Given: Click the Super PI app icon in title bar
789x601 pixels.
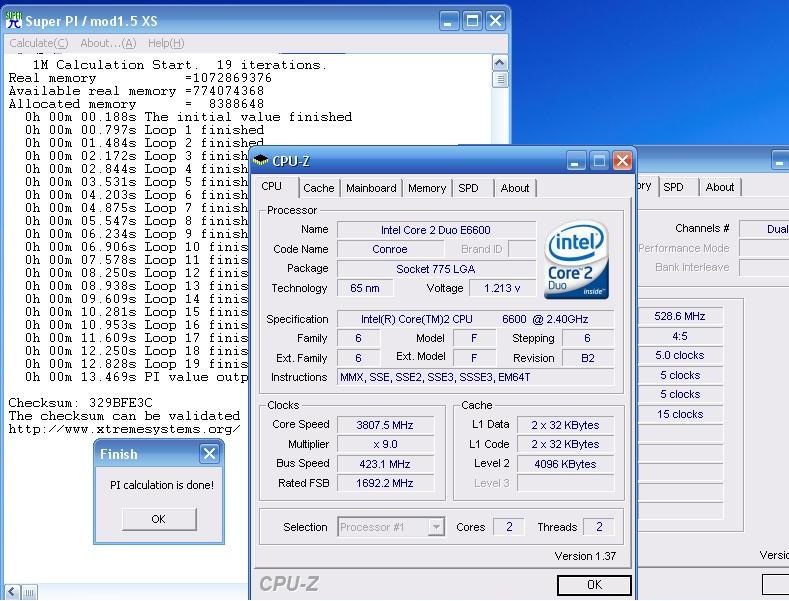Looking at the screenshot, I should pos(14,20).
